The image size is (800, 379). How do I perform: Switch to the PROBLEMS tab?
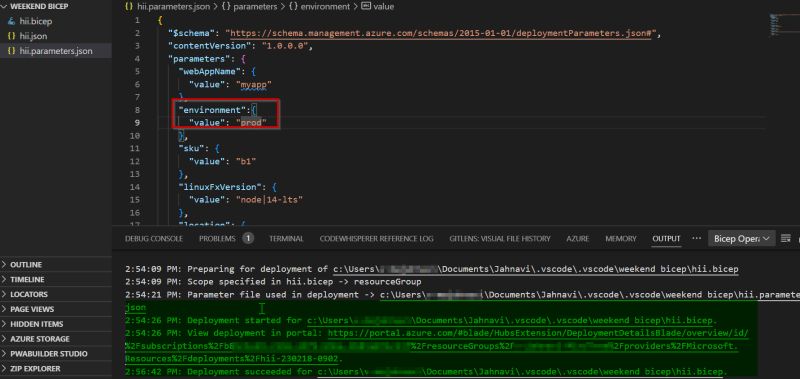(x=217, y=239)
